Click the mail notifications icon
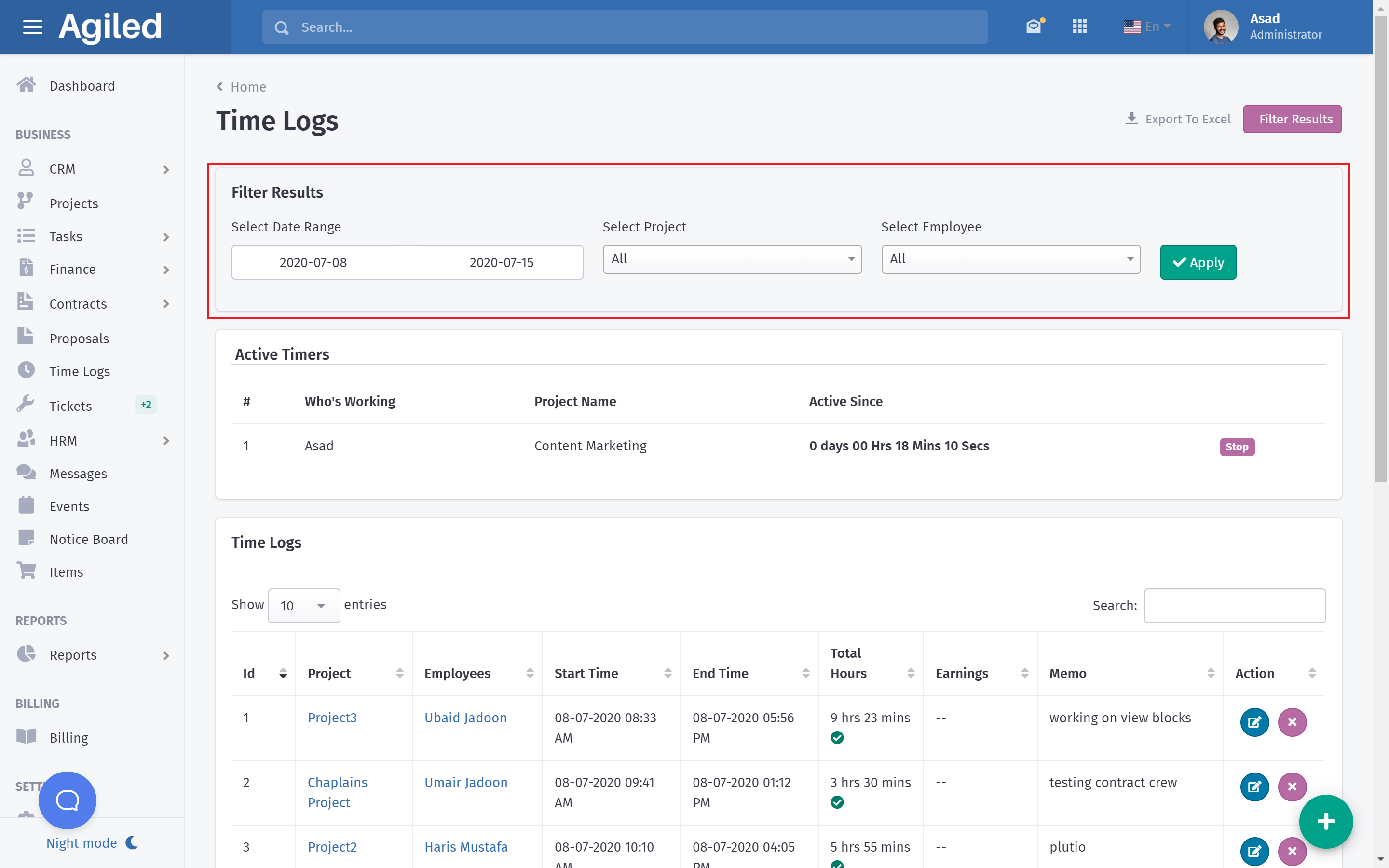Image resolution: width=1389 pixels, height=868 pixels. pyautogui.click(x=1034, y=27)
